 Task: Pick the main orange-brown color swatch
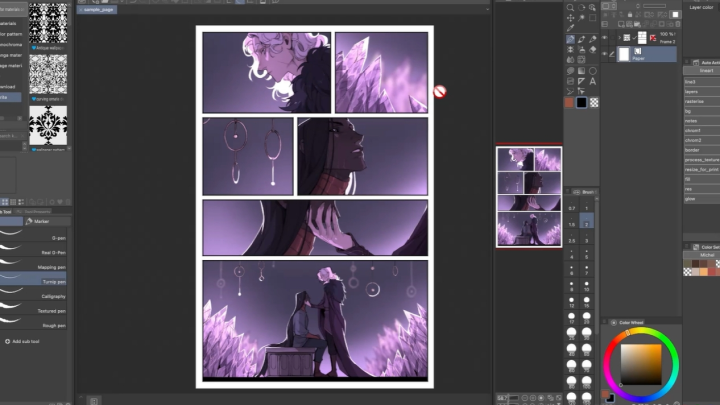click(x=569, y=102)
